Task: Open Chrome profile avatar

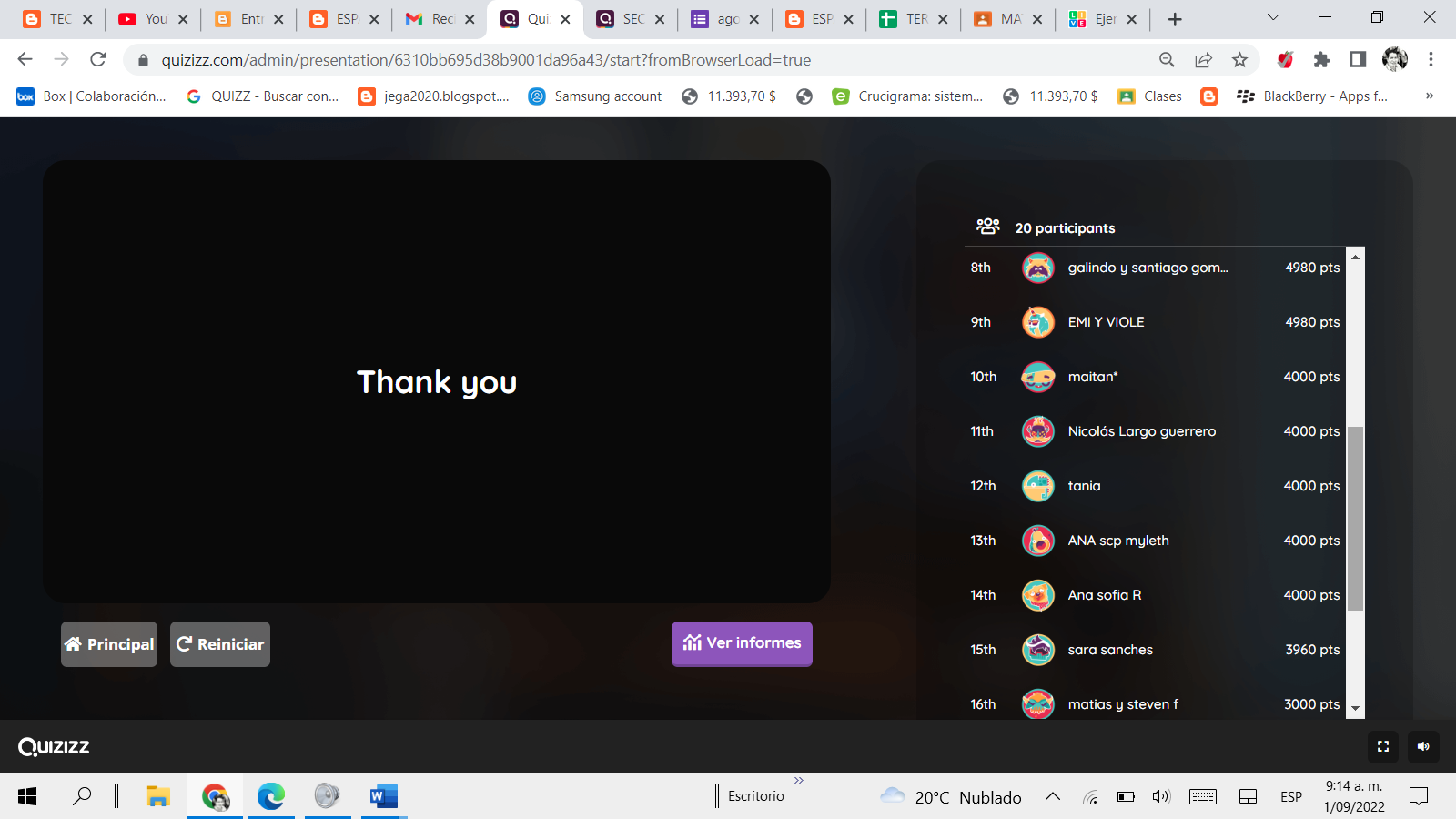Action: point(1394,59)
